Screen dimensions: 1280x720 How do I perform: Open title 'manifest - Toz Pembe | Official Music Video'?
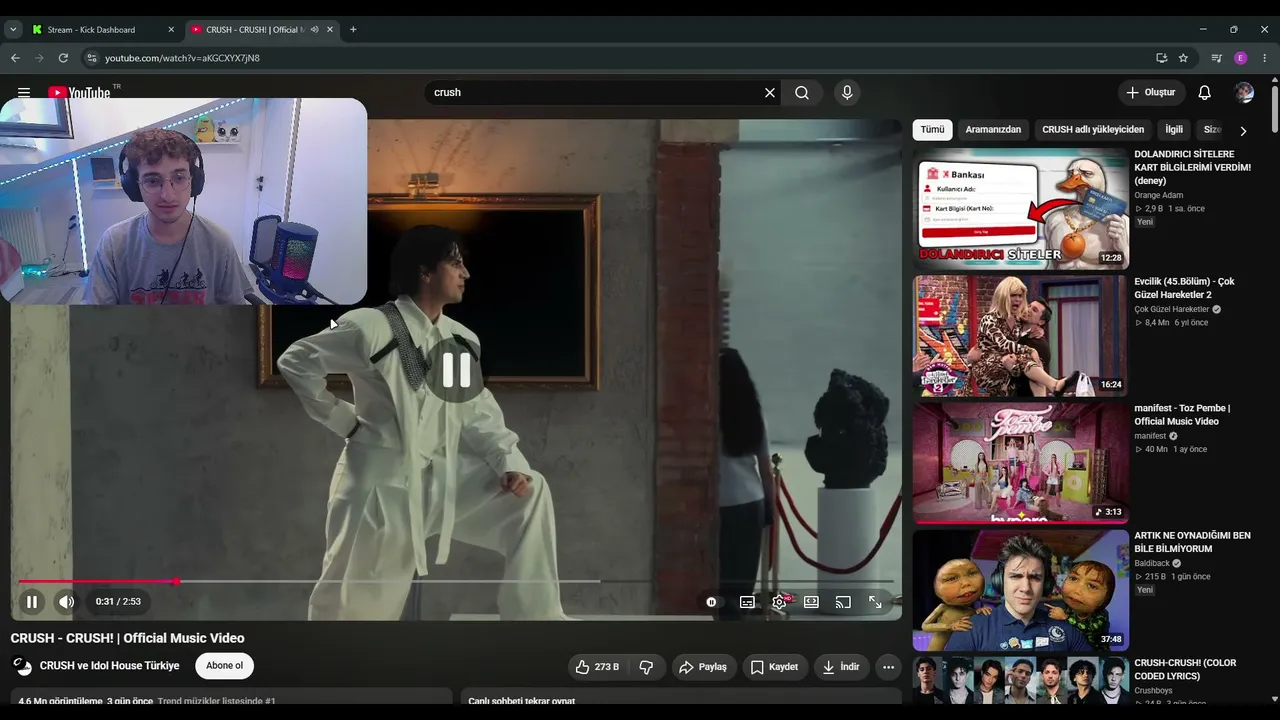point(1182,415)
